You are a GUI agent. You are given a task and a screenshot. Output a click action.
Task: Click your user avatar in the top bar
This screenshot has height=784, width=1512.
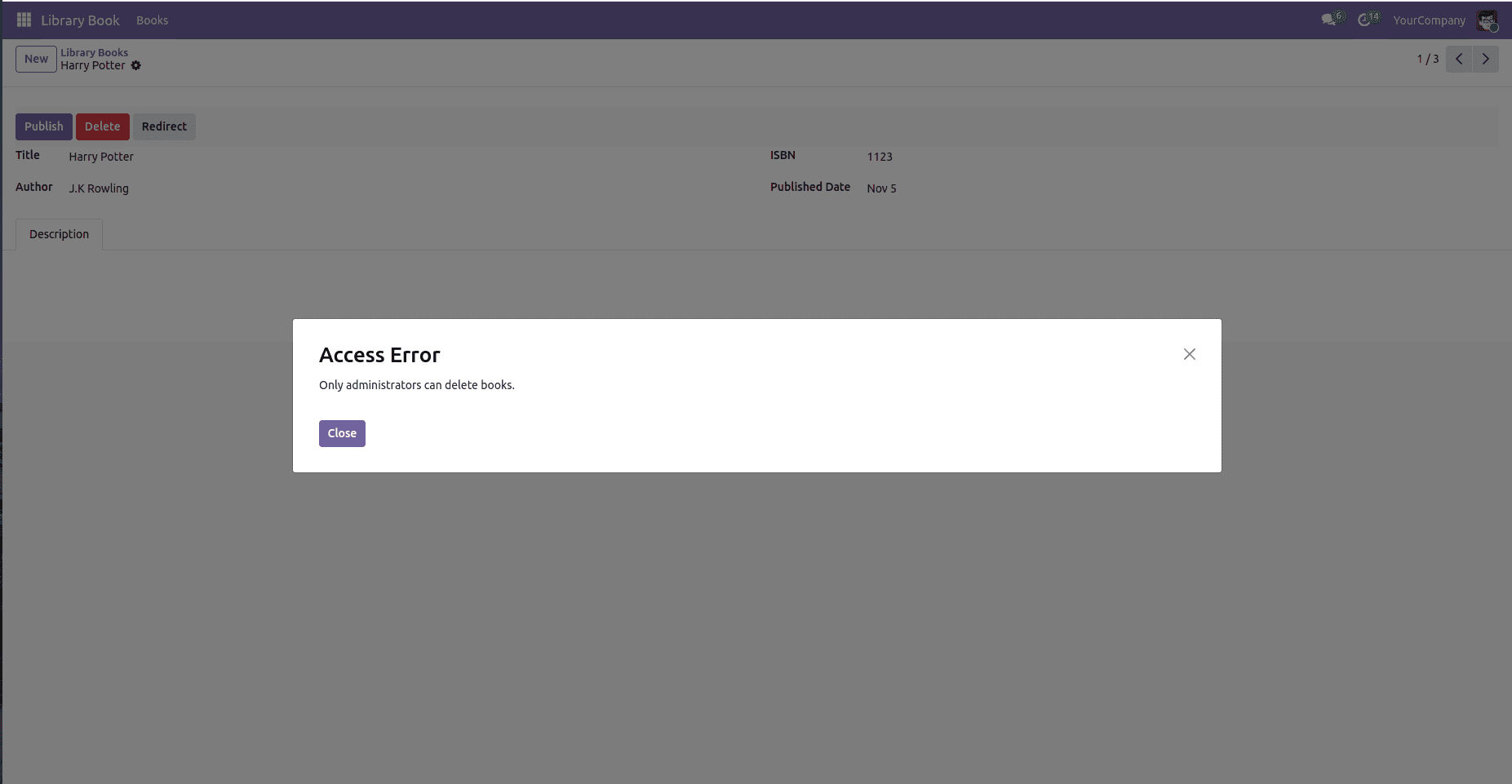pyautogui.click(x=1488, y=20)
